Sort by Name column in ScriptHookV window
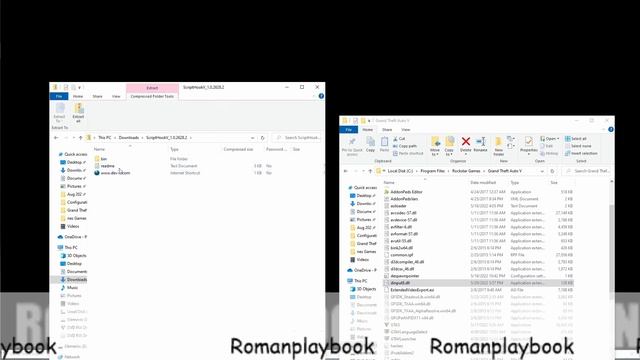Screen dimensions: 640x360 (99, 149)
